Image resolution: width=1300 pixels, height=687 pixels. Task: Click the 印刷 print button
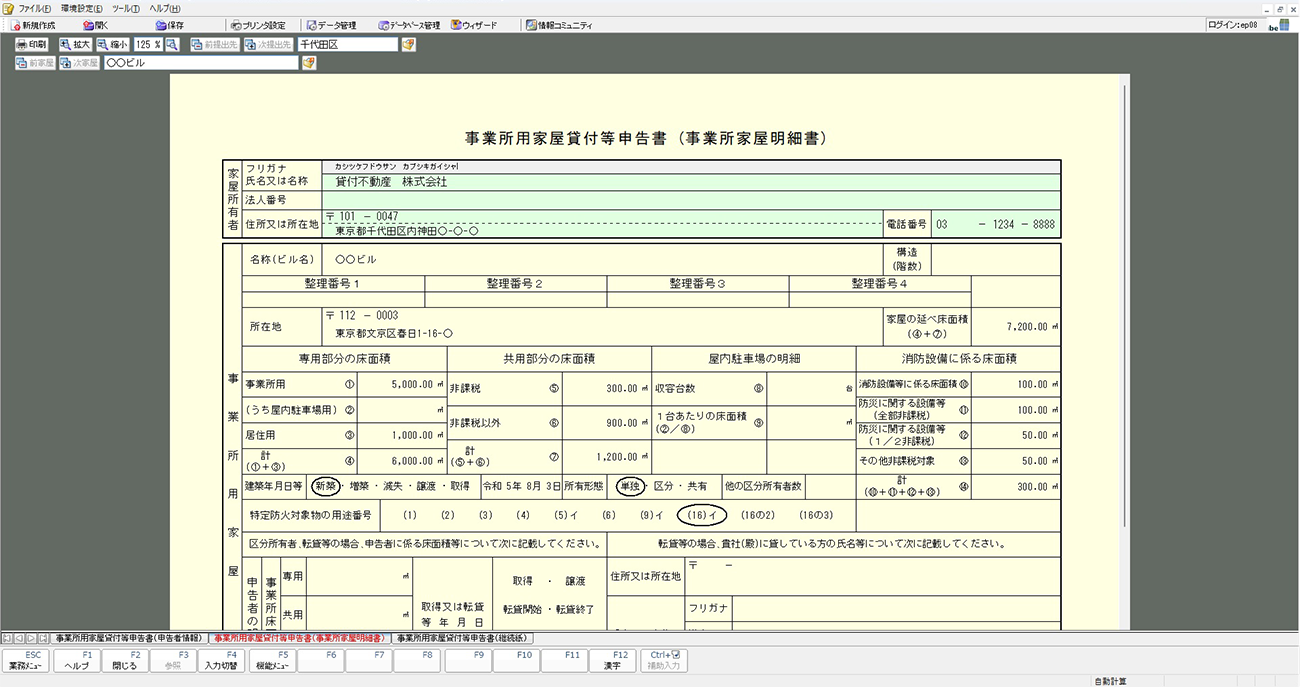[x=32, y=45]
